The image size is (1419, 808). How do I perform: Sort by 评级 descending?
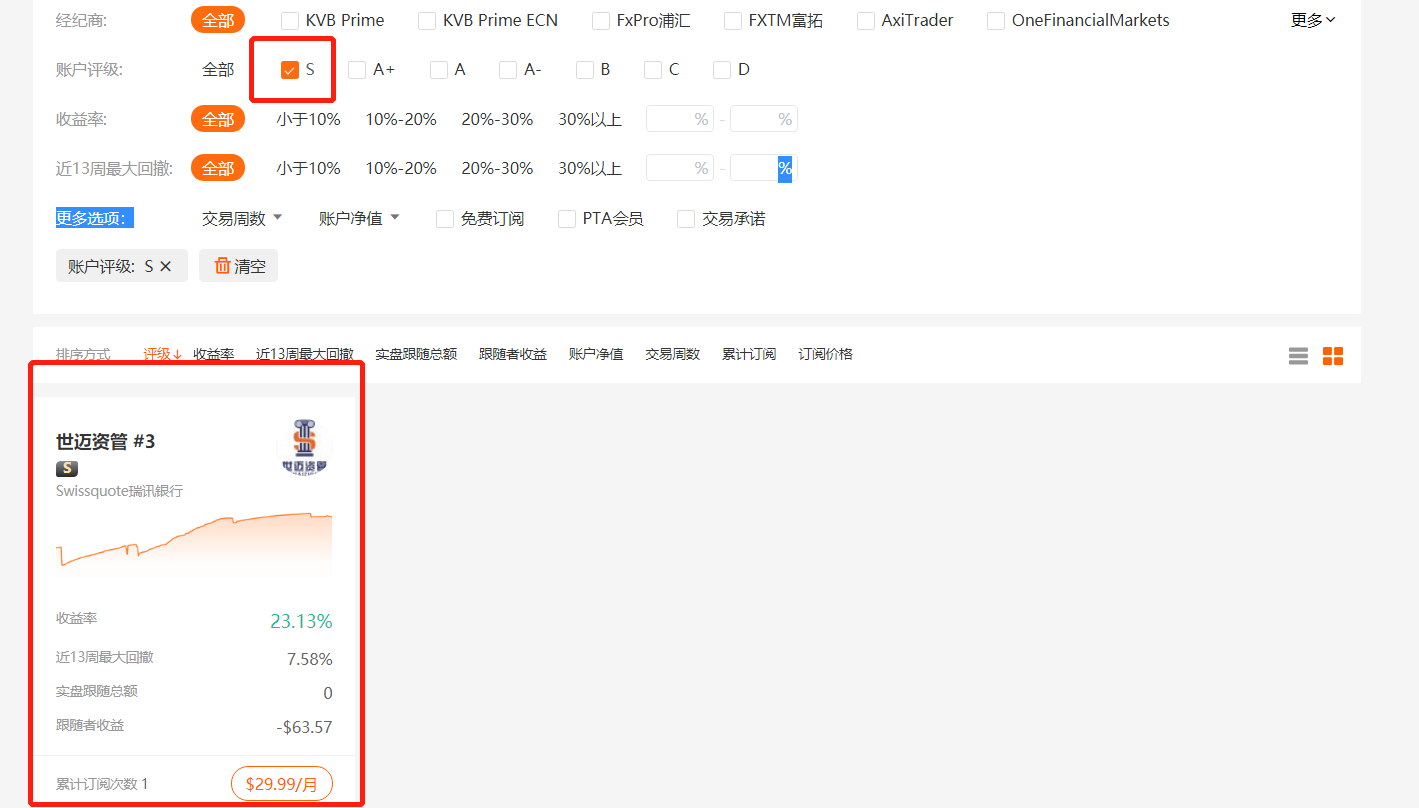click(162, 354)
